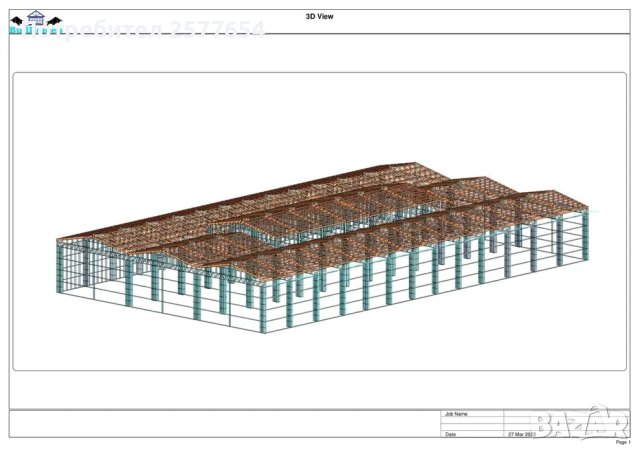
Task: Click the Job Name label
Action: [x=456, y=414]
